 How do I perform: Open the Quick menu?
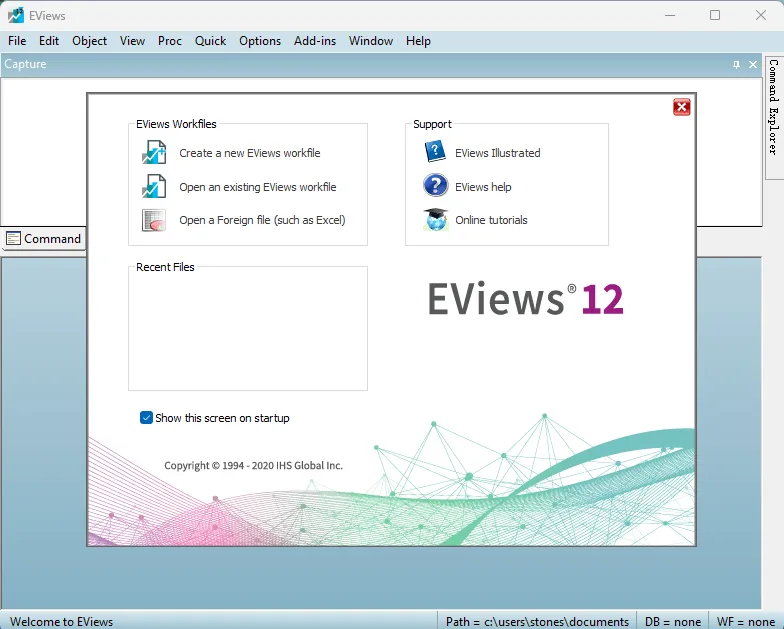pyautogui.click(x=210, y=41)
